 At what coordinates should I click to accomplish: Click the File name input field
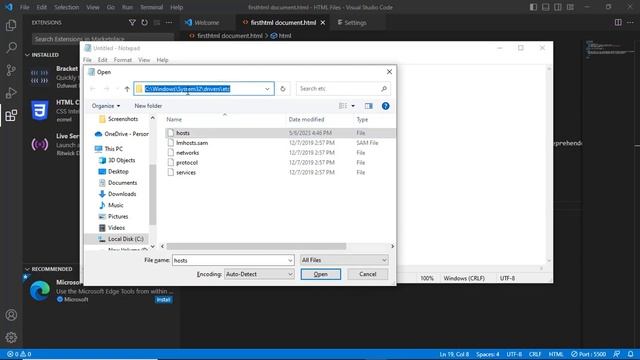point(231,260)
